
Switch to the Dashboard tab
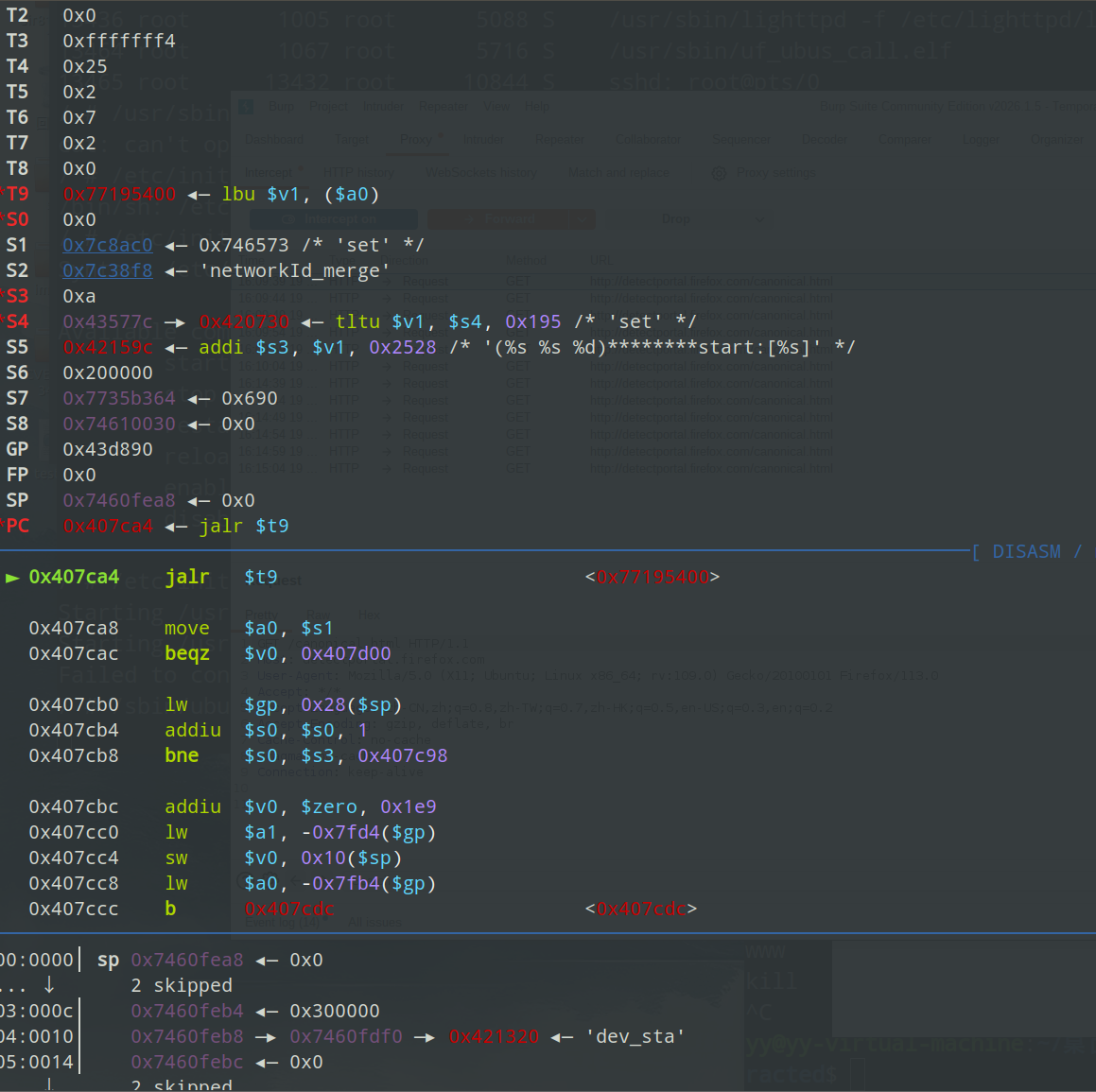[x=274, y=140]
